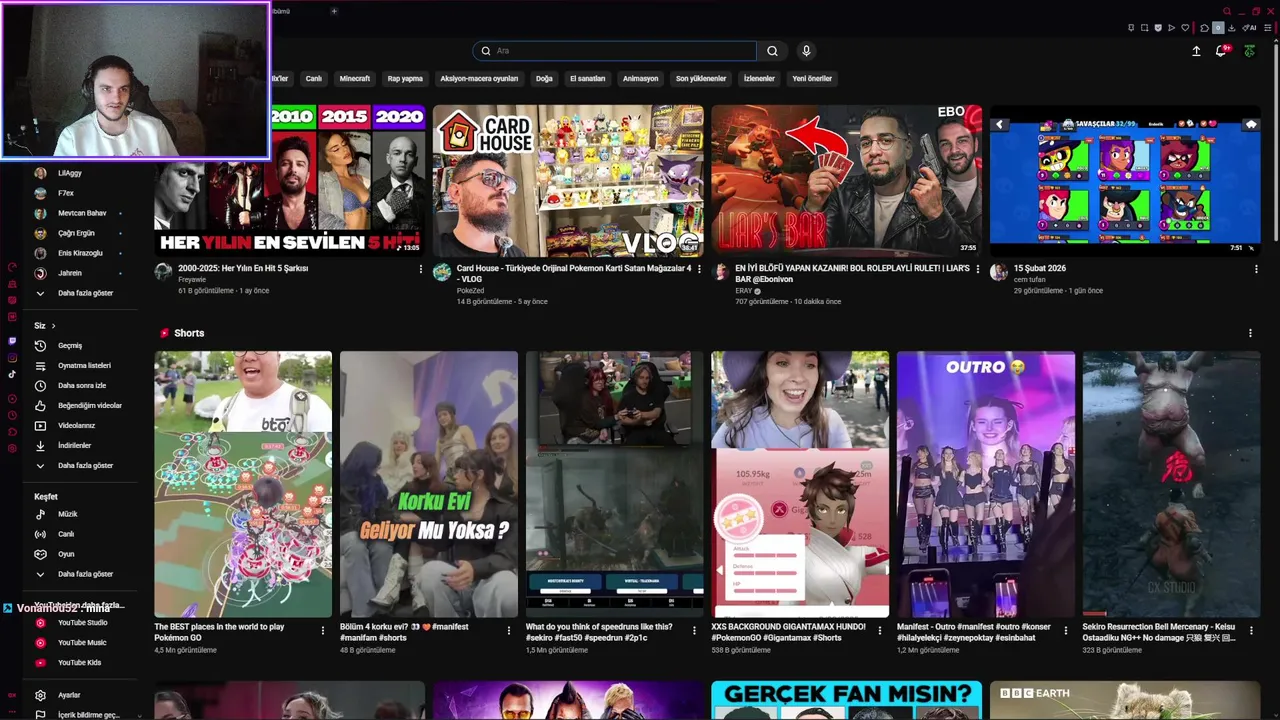1280x720 pixels.
Task: Open the YouTube upload (create) icon
Action: pos(1196,51)
